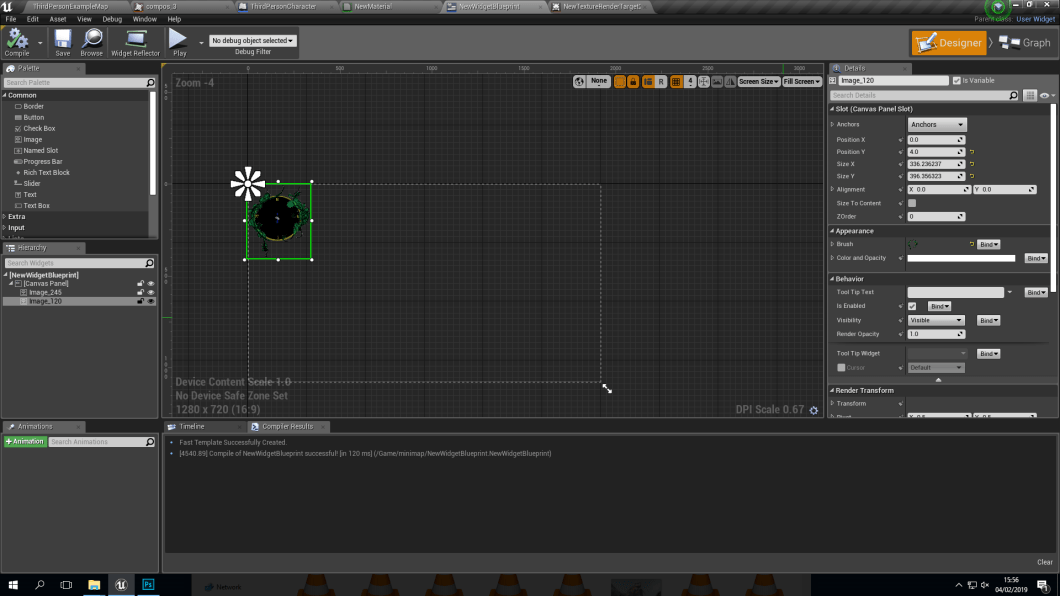This screenshot has height=596, width=1060.
Task: Open Color and Opacity swatch
Action: (961, 258)
